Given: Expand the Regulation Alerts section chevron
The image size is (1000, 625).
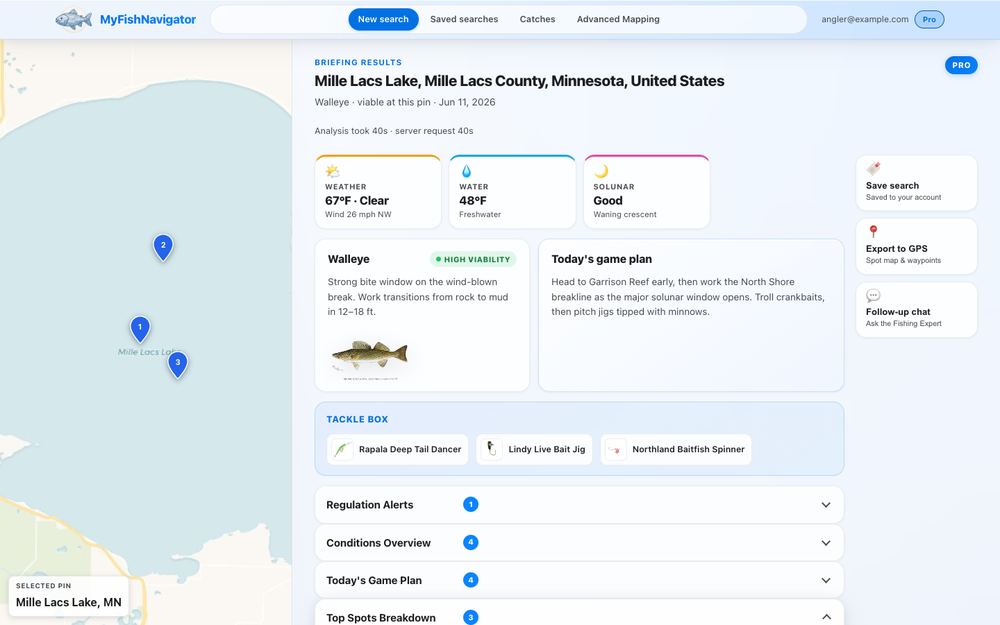Looking at the screenshot, I should pyautogui.click(x=826, y=505).
